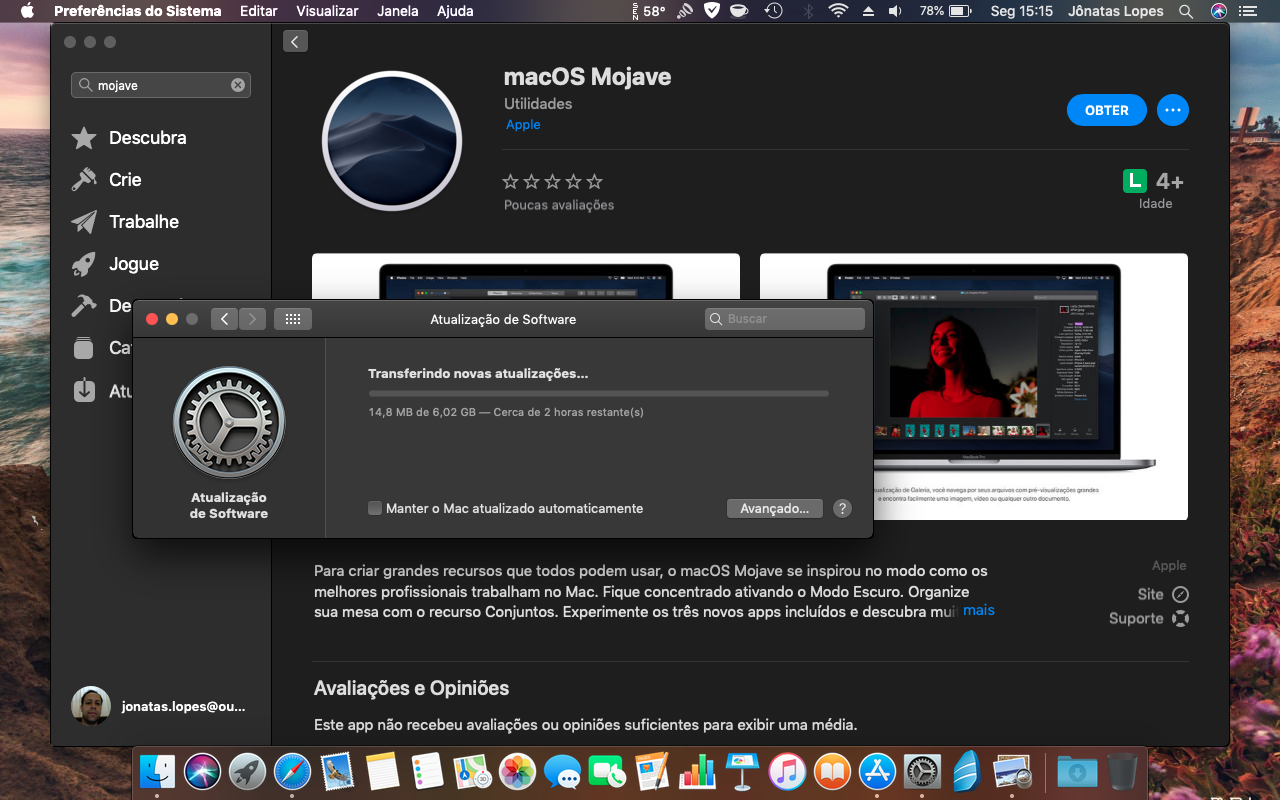Open the Visualizar menu
Image resolution: width=1280 pixels, height=800 pixels.
coord(328,11)
